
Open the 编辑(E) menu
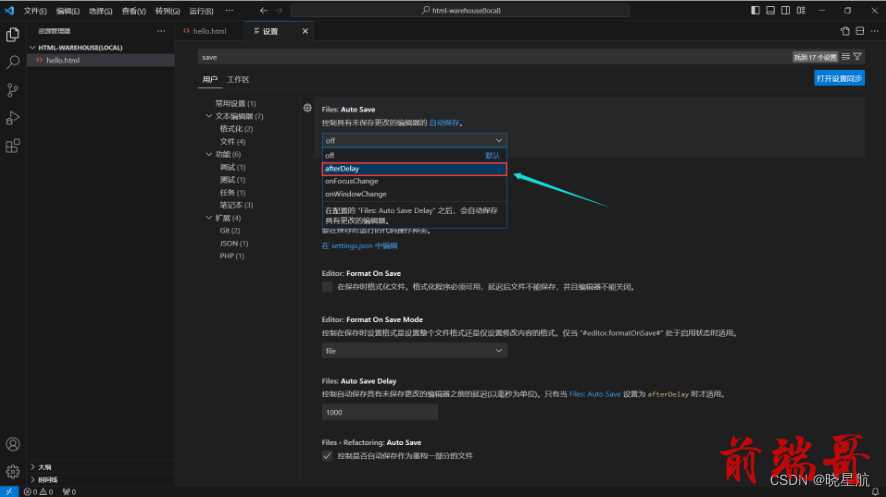pyautogui.click(x=68, y=11)
